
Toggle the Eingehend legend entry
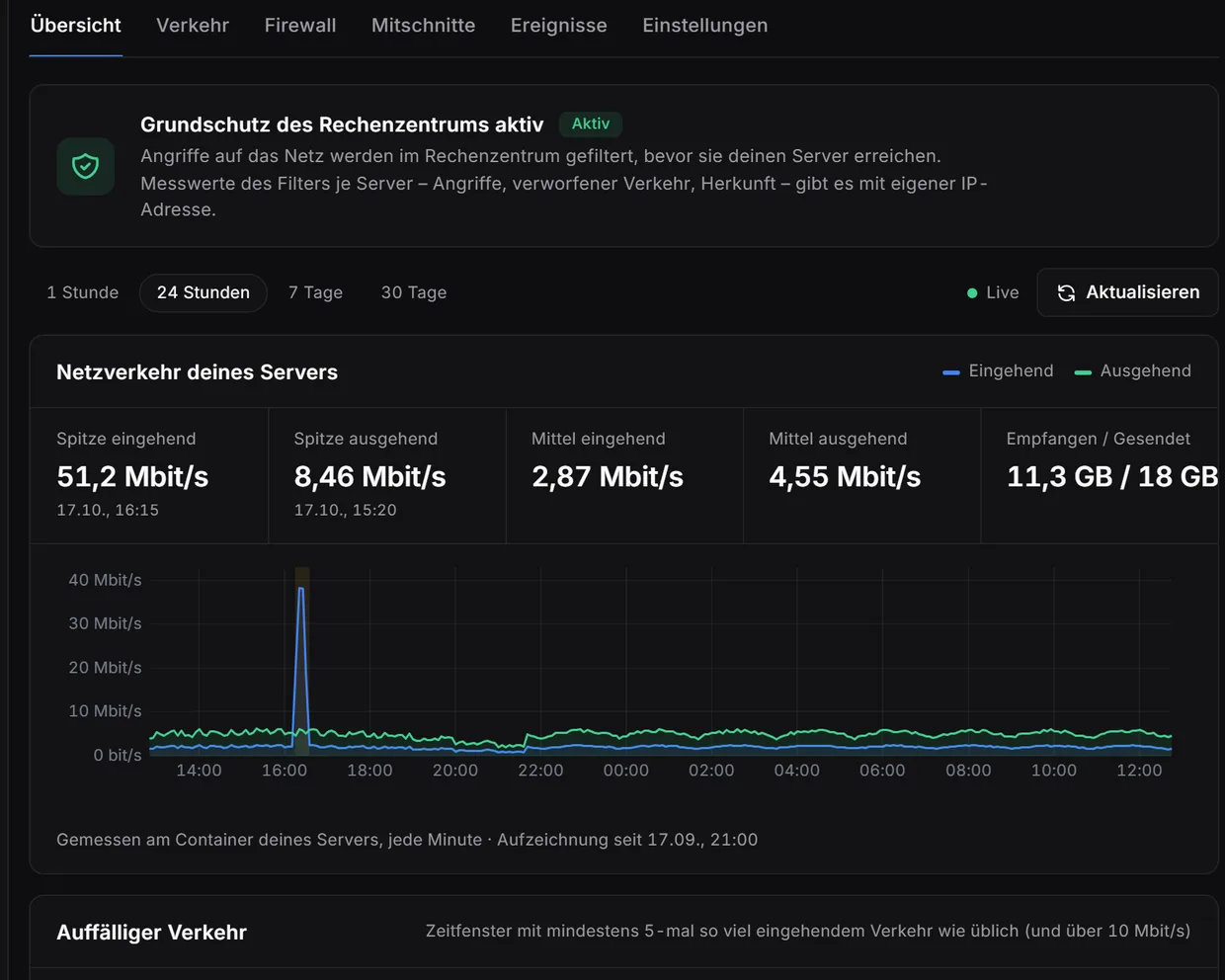(998, 371)
